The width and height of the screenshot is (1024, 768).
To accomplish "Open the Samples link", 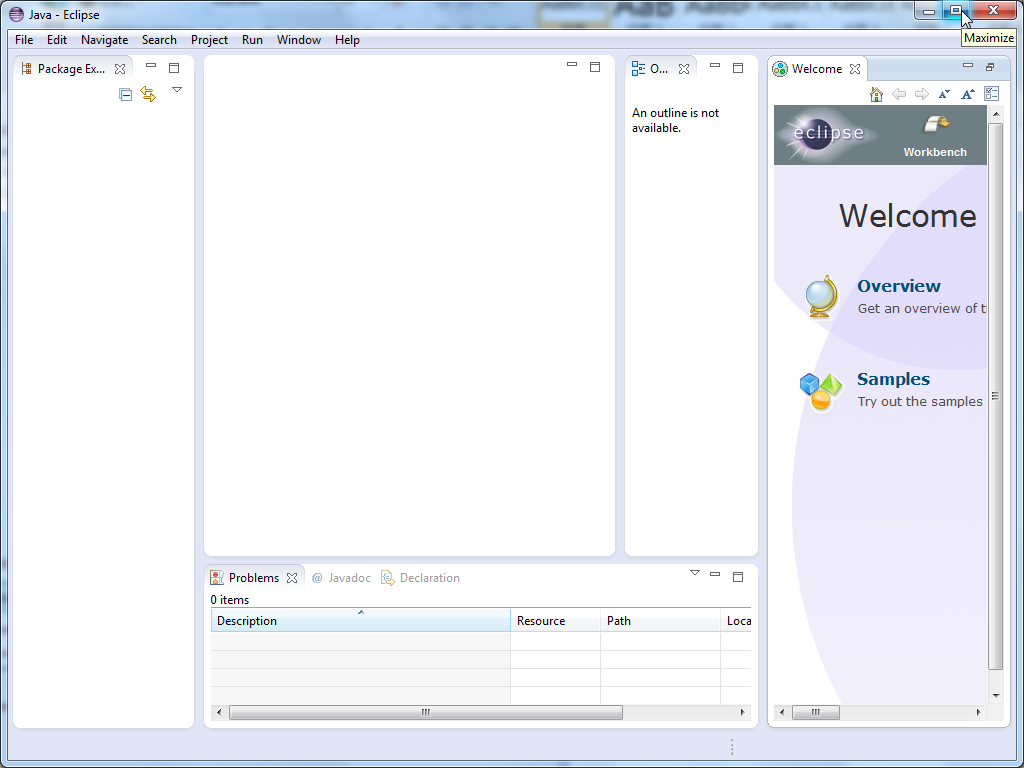I will (x=893, y=379).
